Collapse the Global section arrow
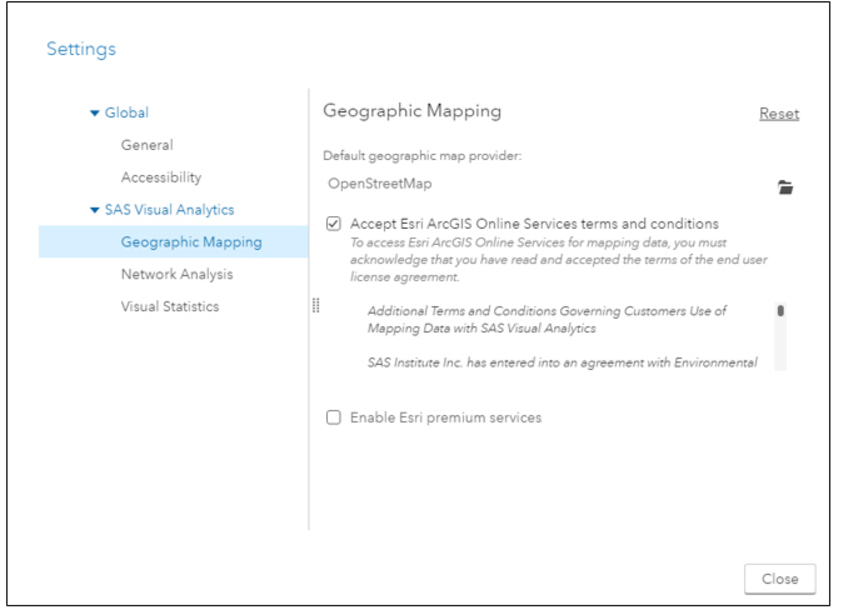 95,113
